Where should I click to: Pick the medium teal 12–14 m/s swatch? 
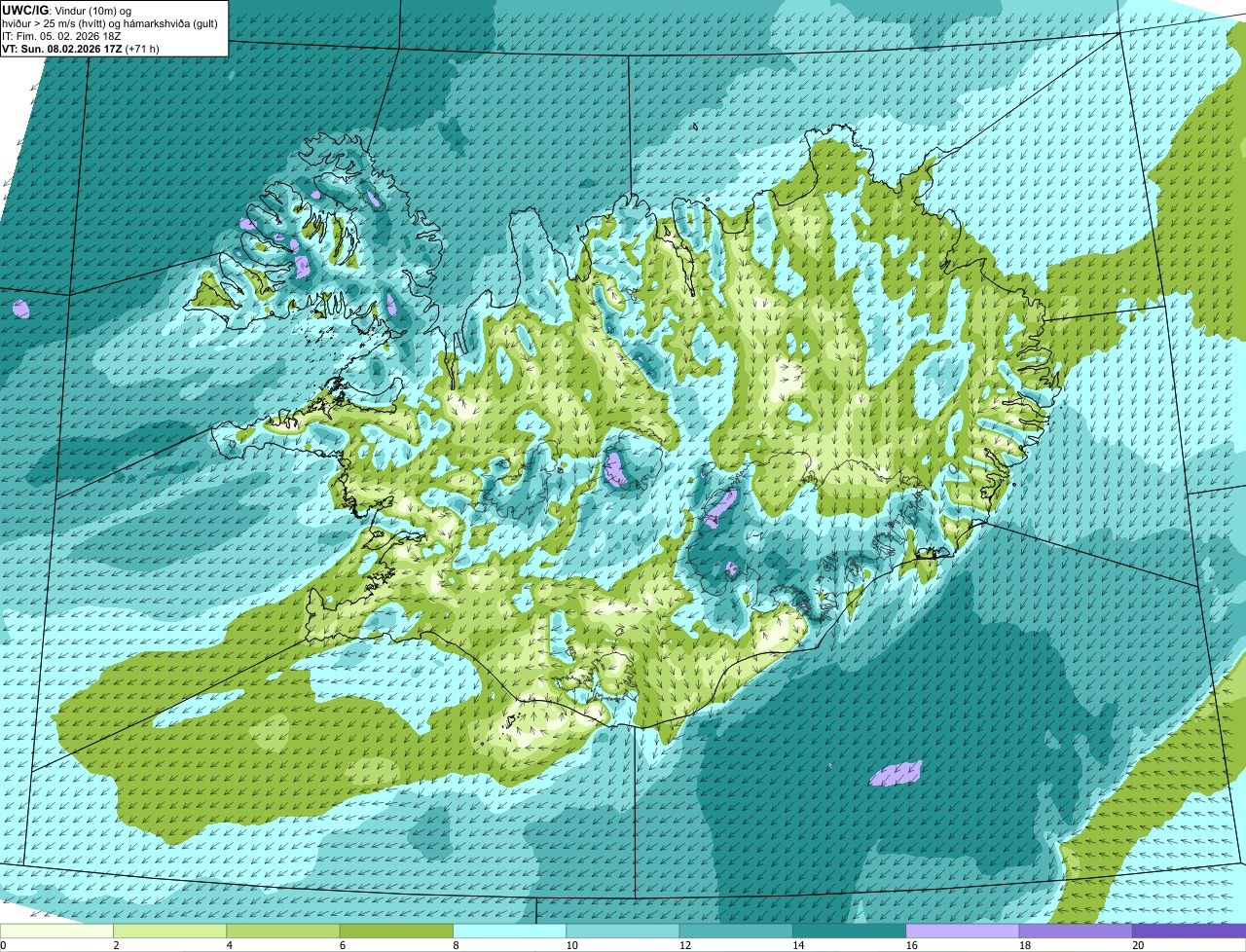(736, 932)
